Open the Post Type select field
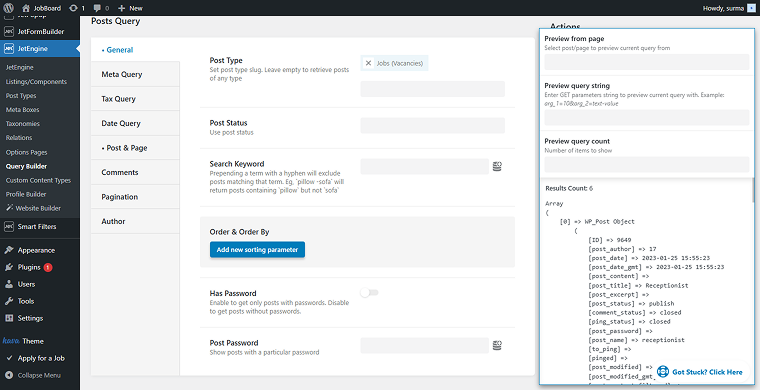The image size is (760, 390). pyautogui.click(x=432, y=89)
